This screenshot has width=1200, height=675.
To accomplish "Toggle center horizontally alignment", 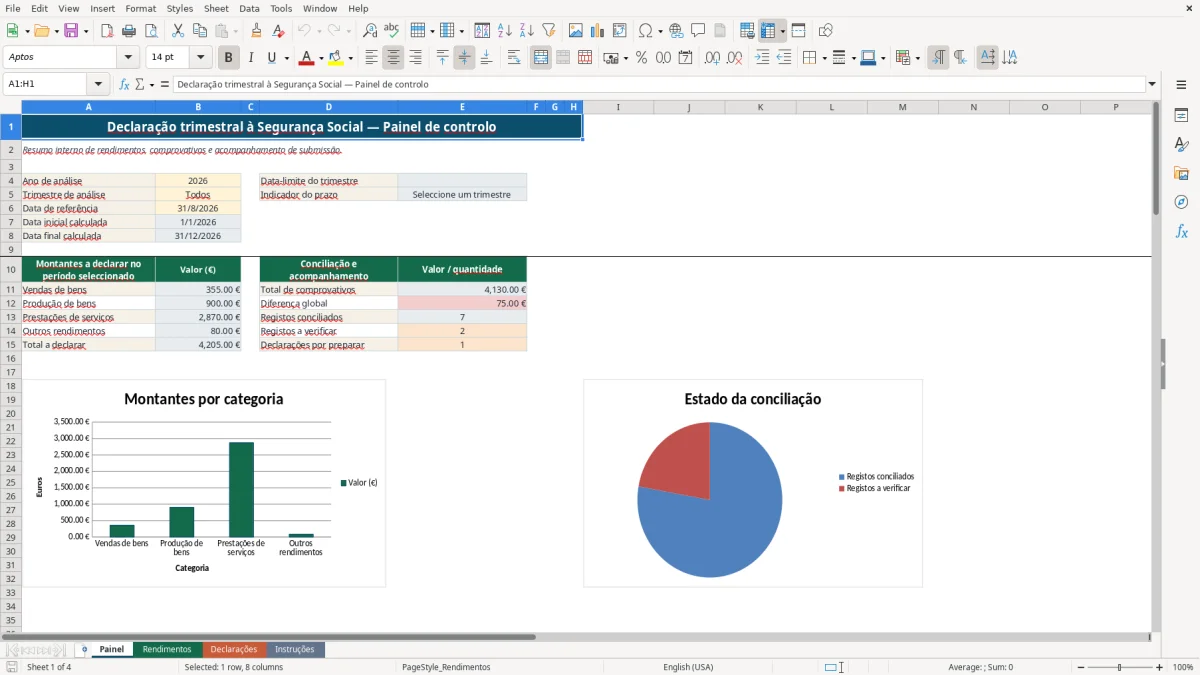I will pos(394,58).
